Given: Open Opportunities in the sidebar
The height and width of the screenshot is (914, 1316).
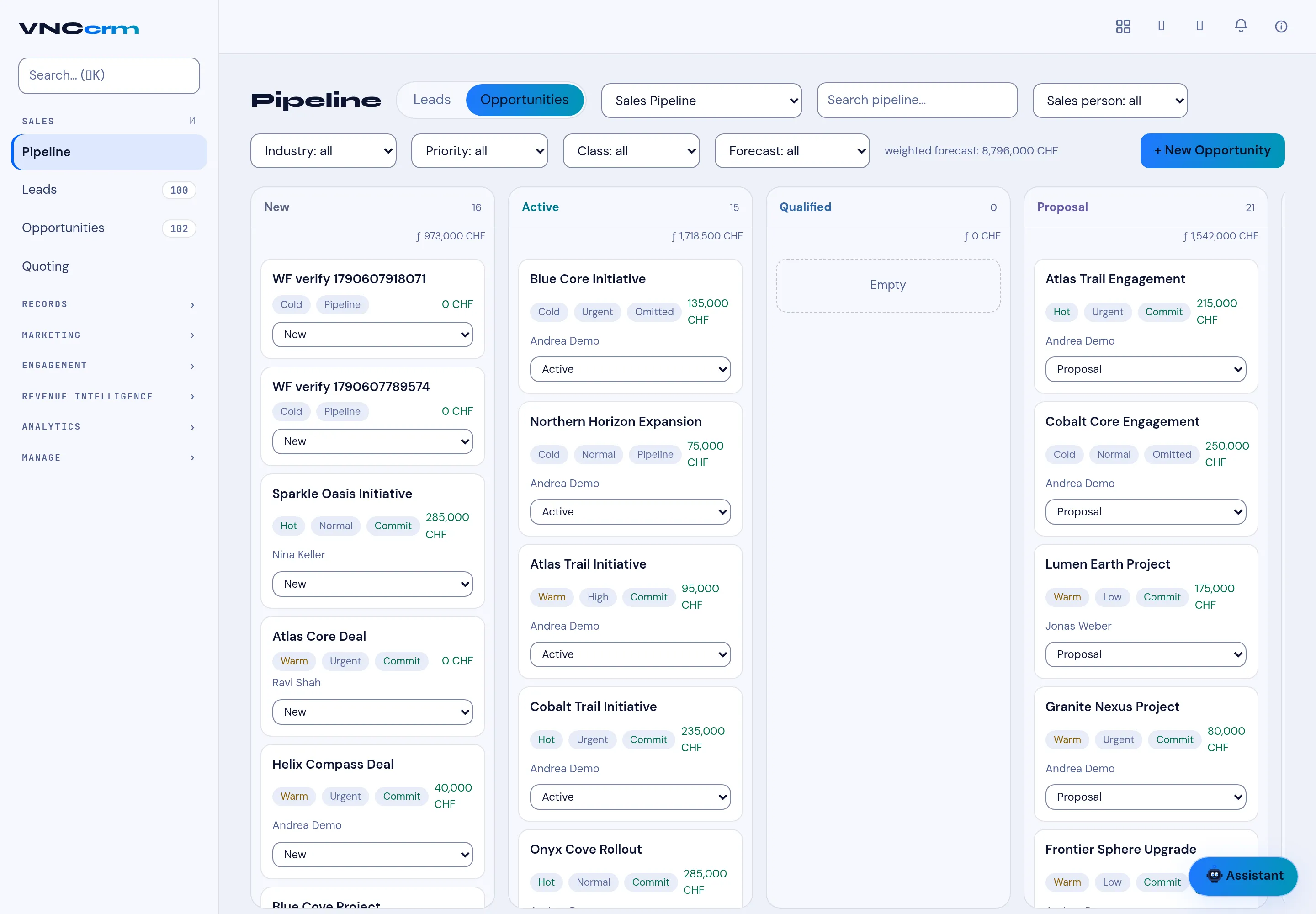Looking at the screenshot, I should click(109, 228).
